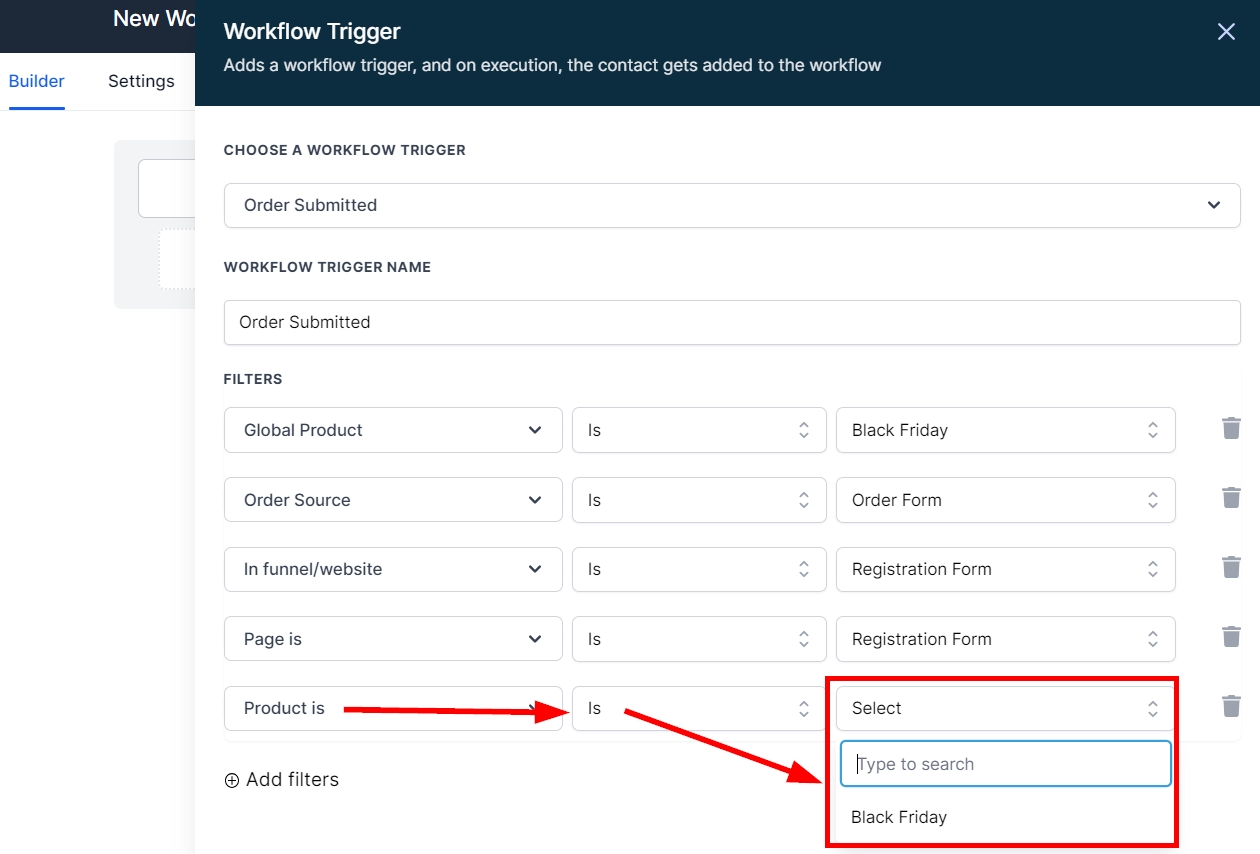This screenshot has width=1260, height=854.
Task: Delete the Page is filter row
Action: click(1231, 637)
